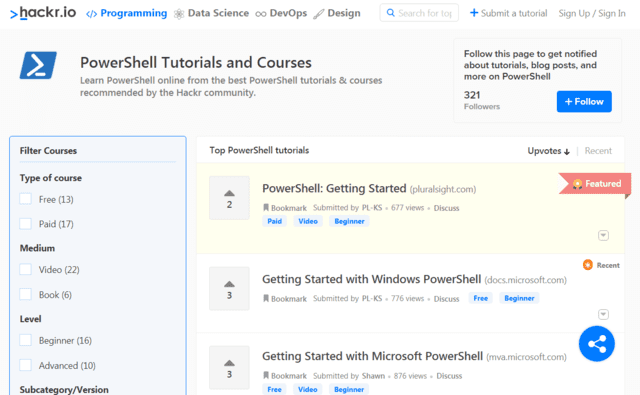Enable the Paid (17) filter checkbox
This screenshot has height=395, width=640.
(x=25, y=224)
